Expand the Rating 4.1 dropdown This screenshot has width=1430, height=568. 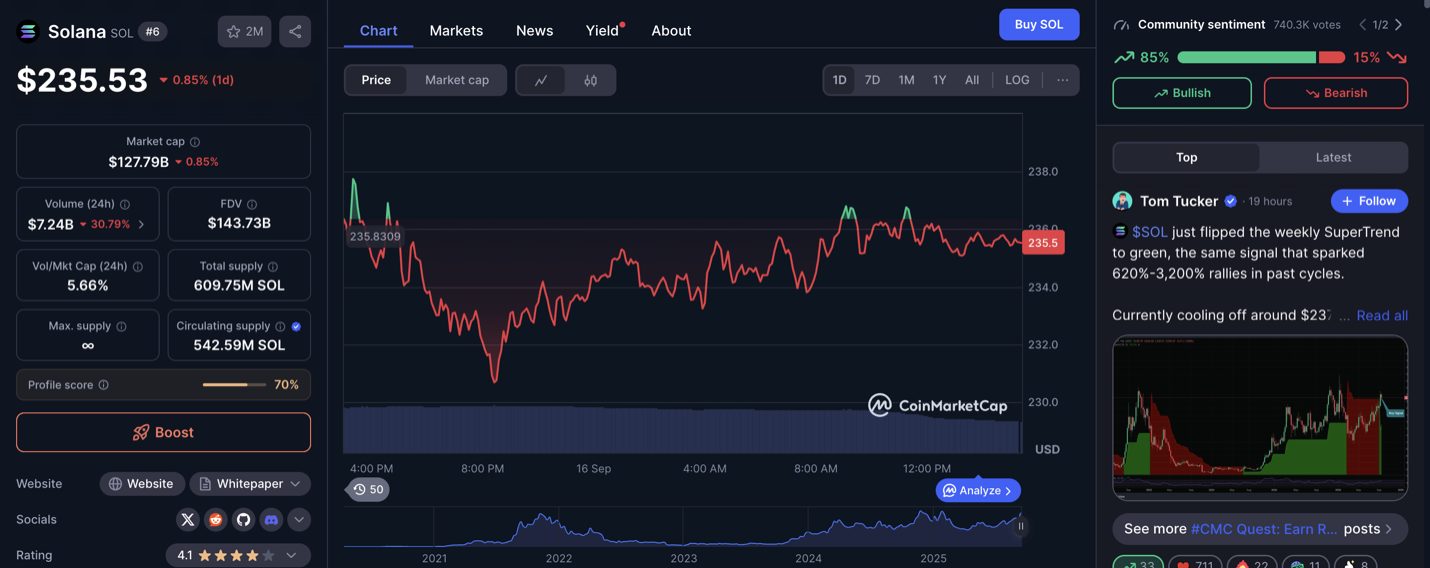(x=238, y=555)
